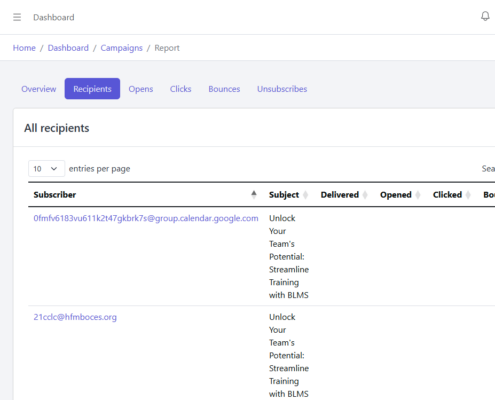Click the Home breadcrumb link

(24, 48)
